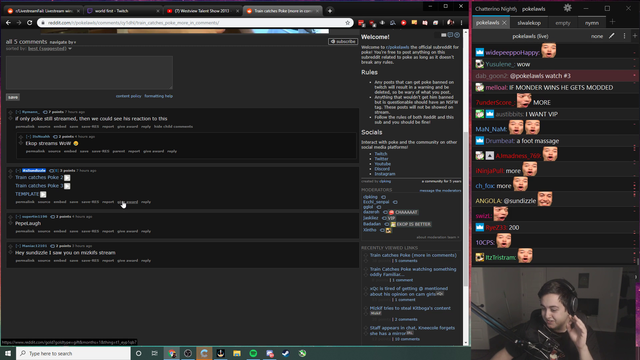Upvote the PepeLaugh comment
640x360 pixels.
point(11,217)
